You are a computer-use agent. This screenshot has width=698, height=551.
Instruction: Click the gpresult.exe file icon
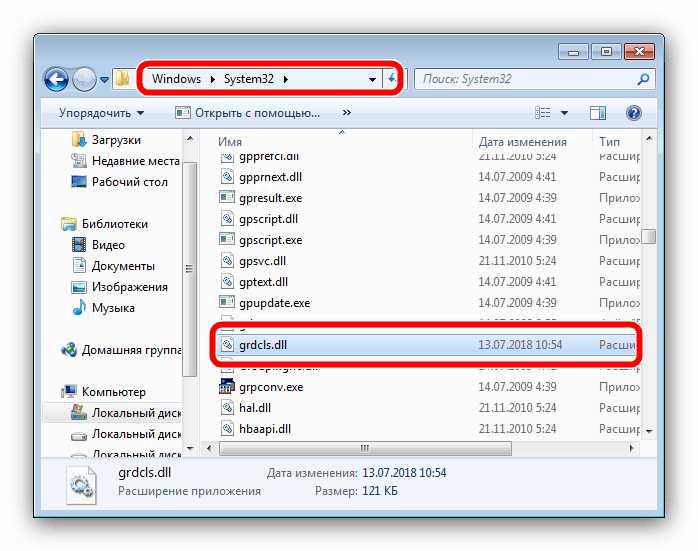click(227, 197)
